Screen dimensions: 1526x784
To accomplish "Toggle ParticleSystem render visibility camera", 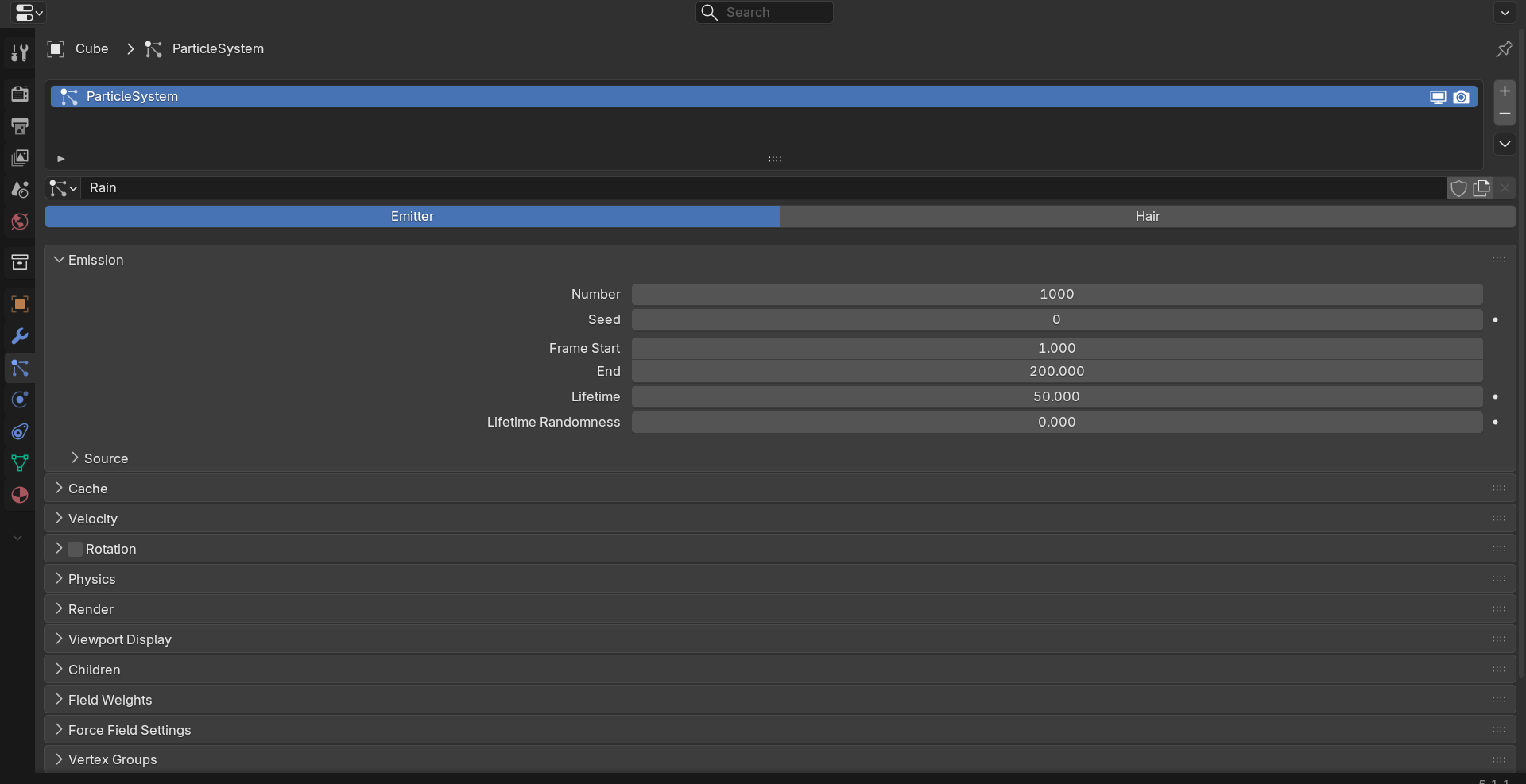I will tap(1461, 97).
